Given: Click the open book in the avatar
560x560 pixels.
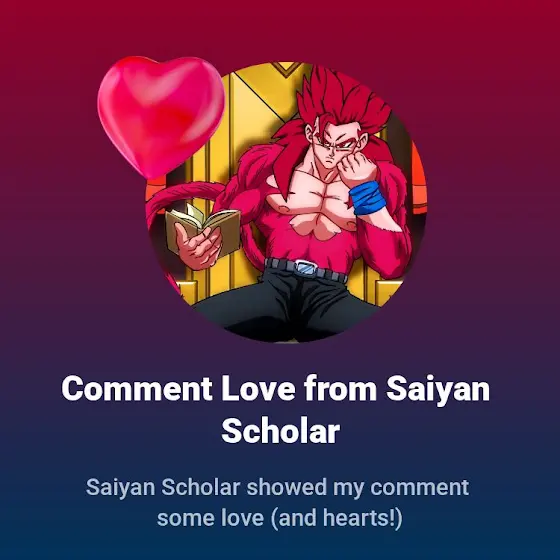Looking at the screenshot, I should click(203, 228).
